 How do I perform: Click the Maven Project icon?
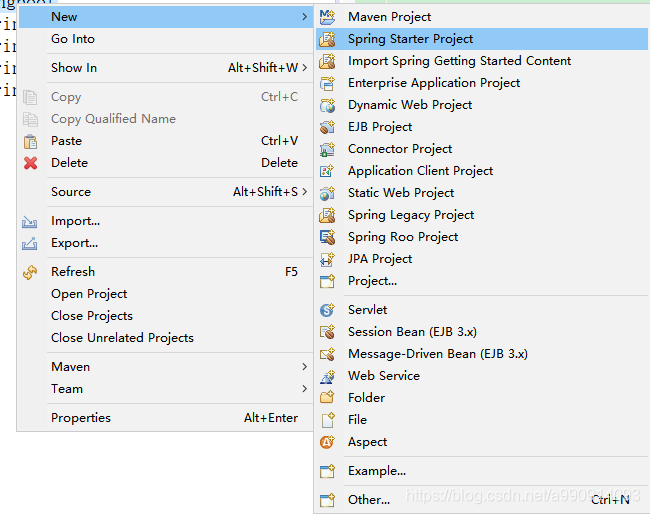point(327,17)
